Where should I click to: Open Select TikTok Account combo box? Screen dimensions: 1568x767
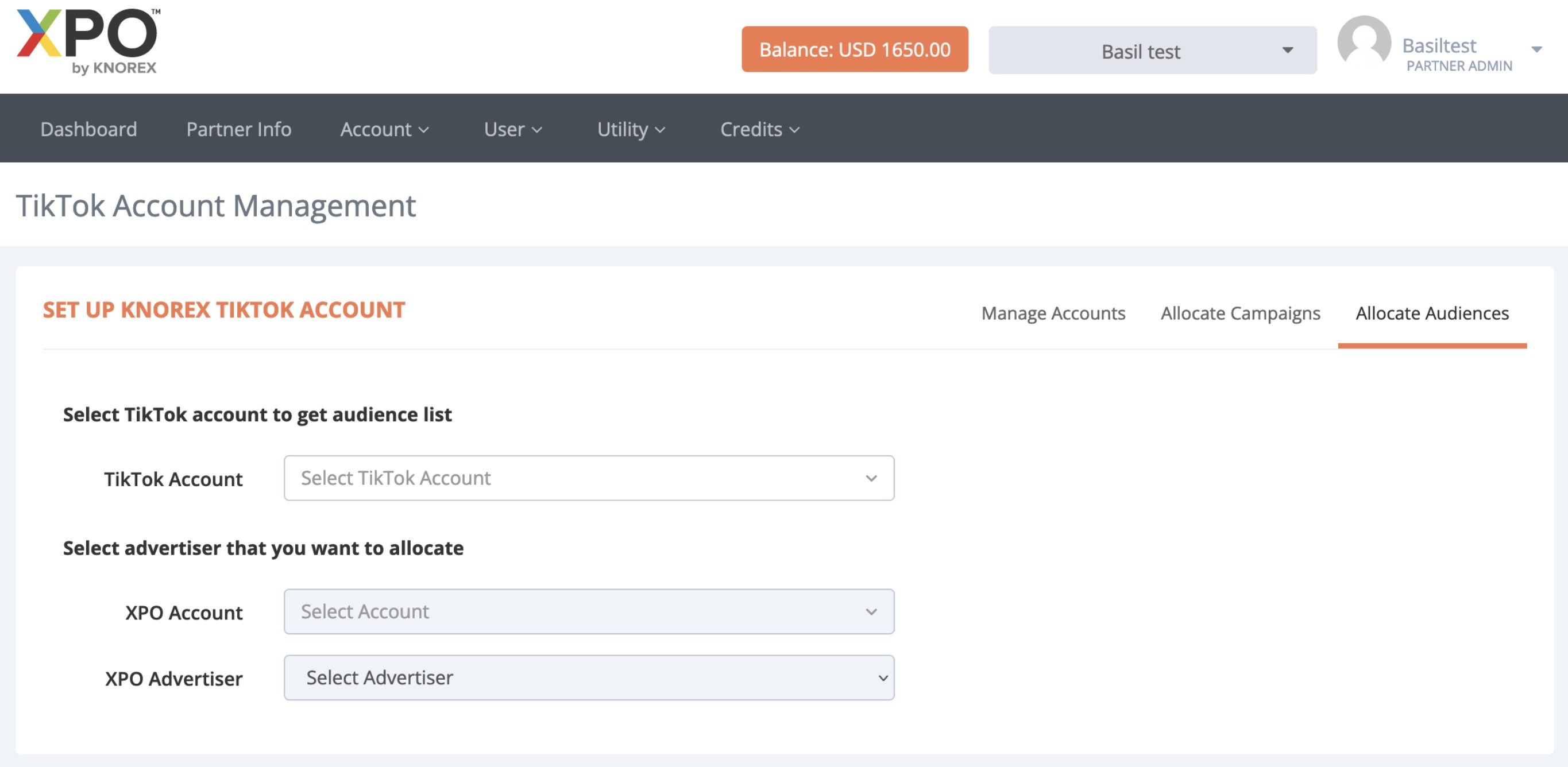click(588, 479)
